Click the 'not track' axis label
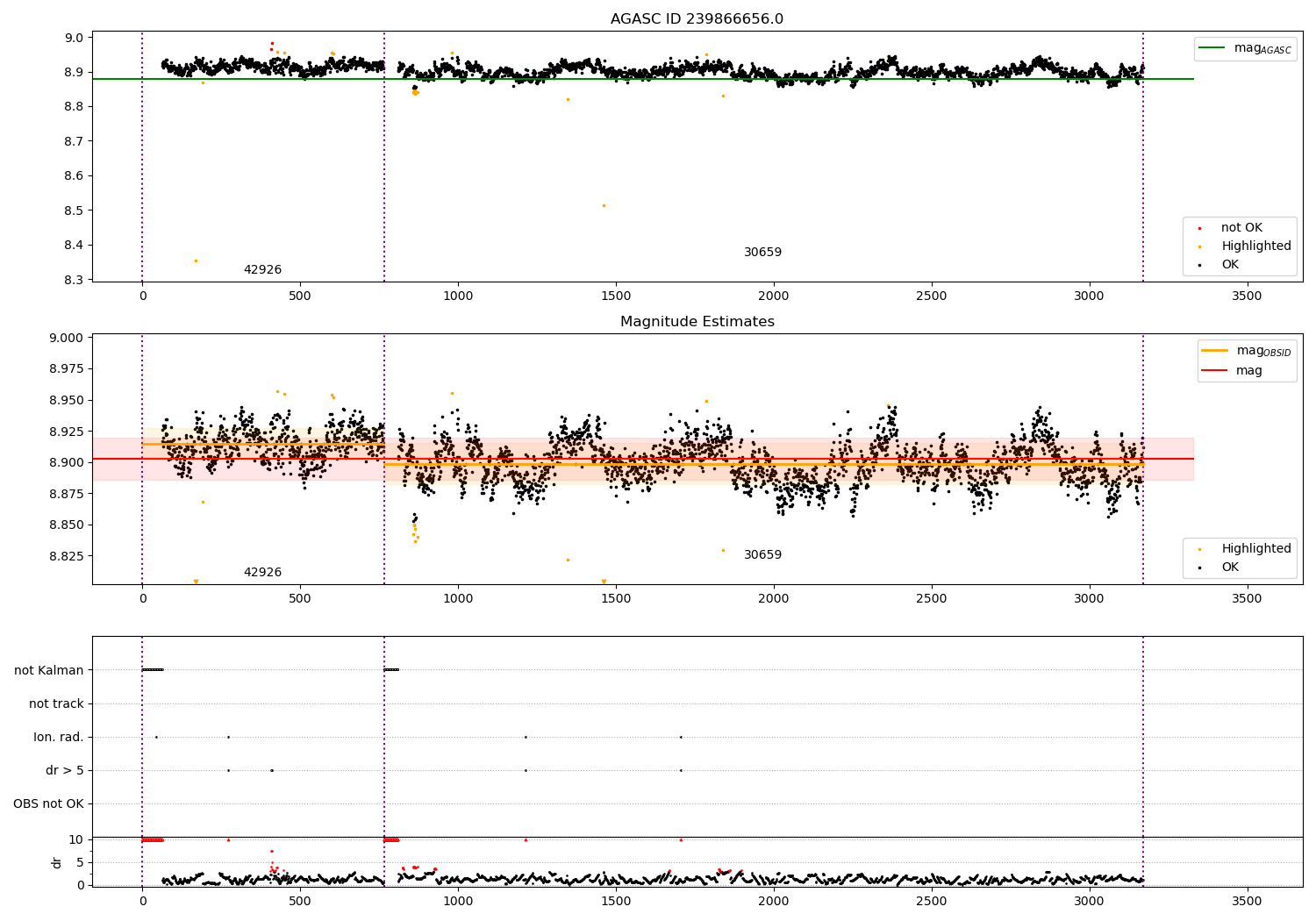 56,703
